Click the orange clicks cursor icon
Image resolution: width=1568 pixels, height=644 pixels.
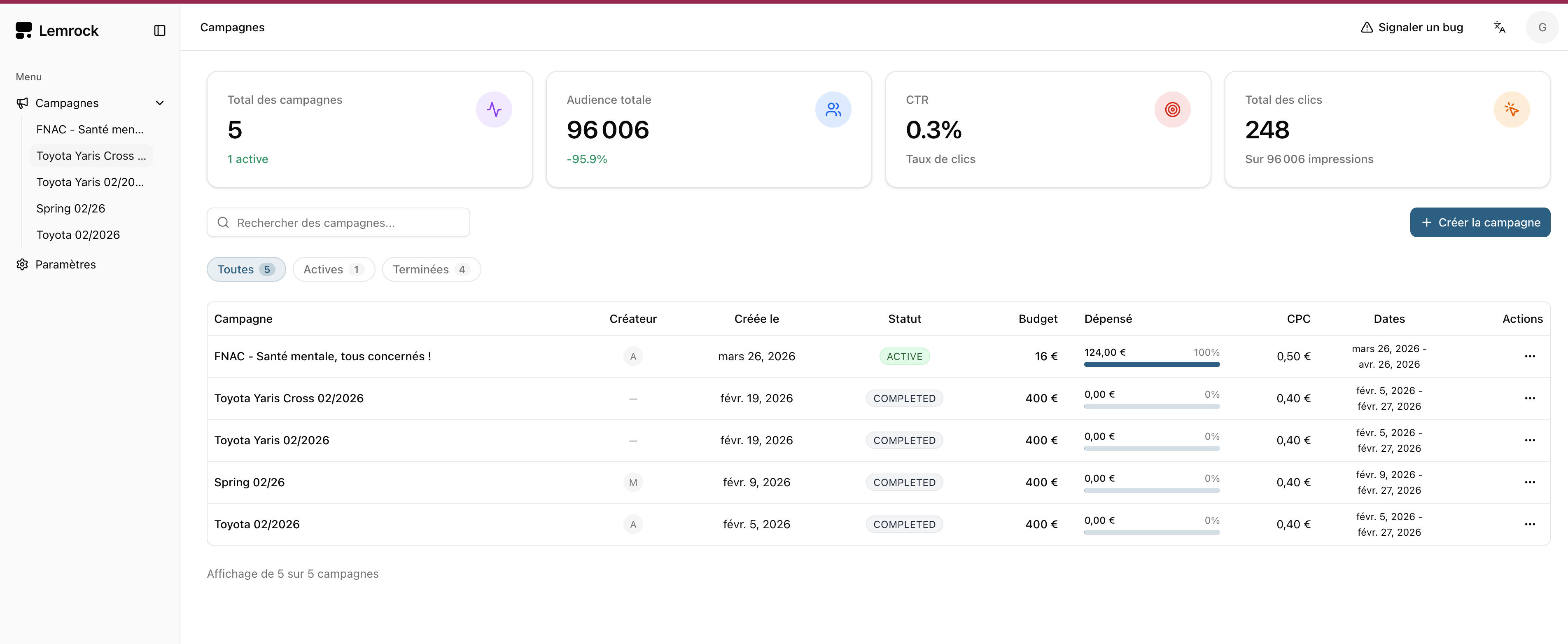pyautogui.click(x=1512, y=110)
